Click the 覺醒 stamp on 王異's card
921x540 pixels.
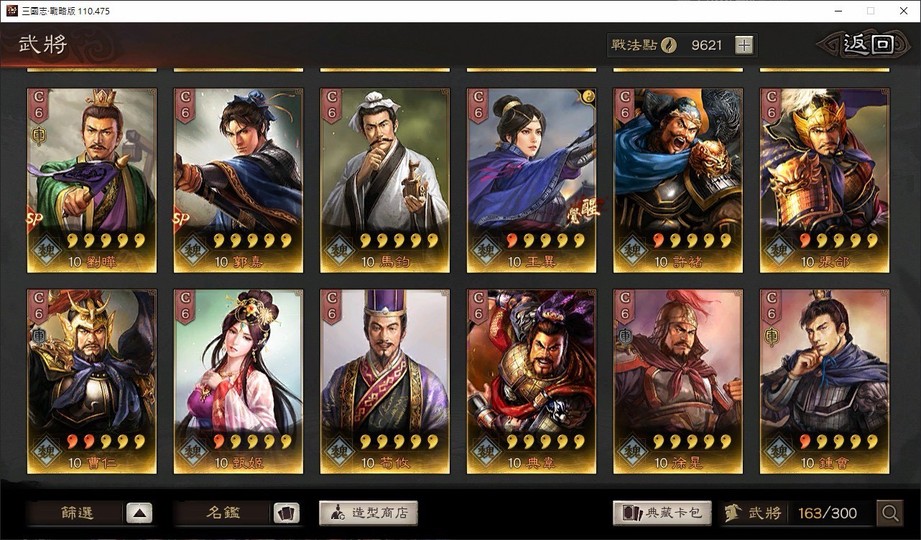tap(582, 212)
